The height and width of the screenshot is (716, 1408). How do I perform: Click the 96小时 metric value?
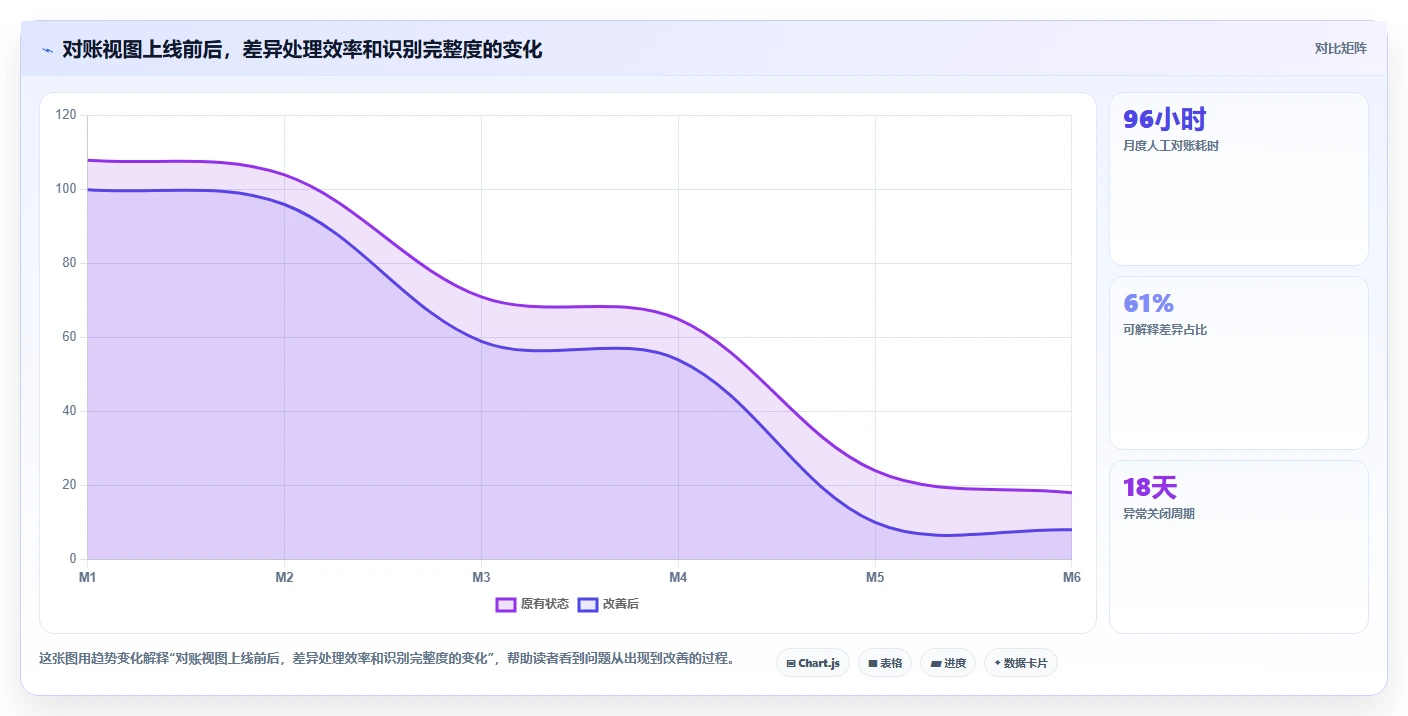click(1165, 120)
